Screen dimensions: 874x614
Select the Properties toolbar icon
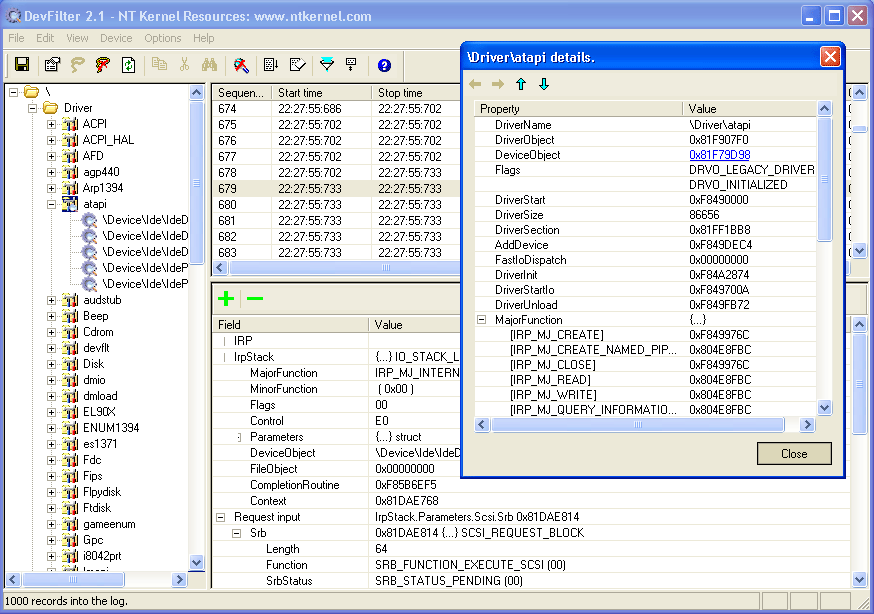[x=52, y=62]
